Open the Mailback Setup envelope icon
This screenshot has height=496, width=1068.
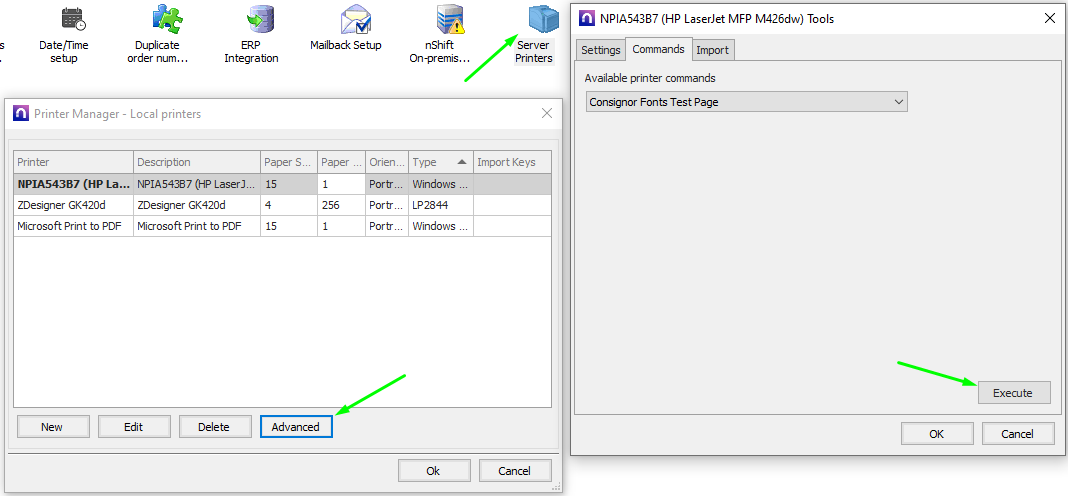tap(355, 20)
